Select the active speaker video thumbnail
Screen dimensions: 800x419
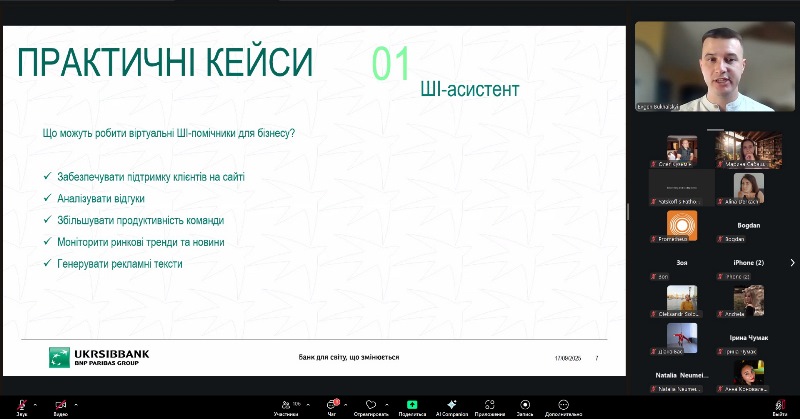pos(715,66)
